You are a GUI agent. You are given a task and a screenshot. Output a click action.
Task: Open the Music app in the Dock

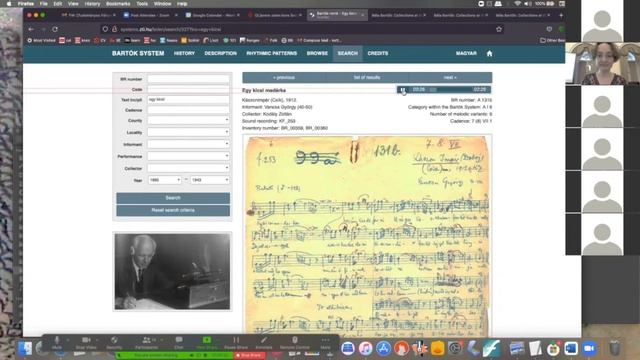(365, 349)
